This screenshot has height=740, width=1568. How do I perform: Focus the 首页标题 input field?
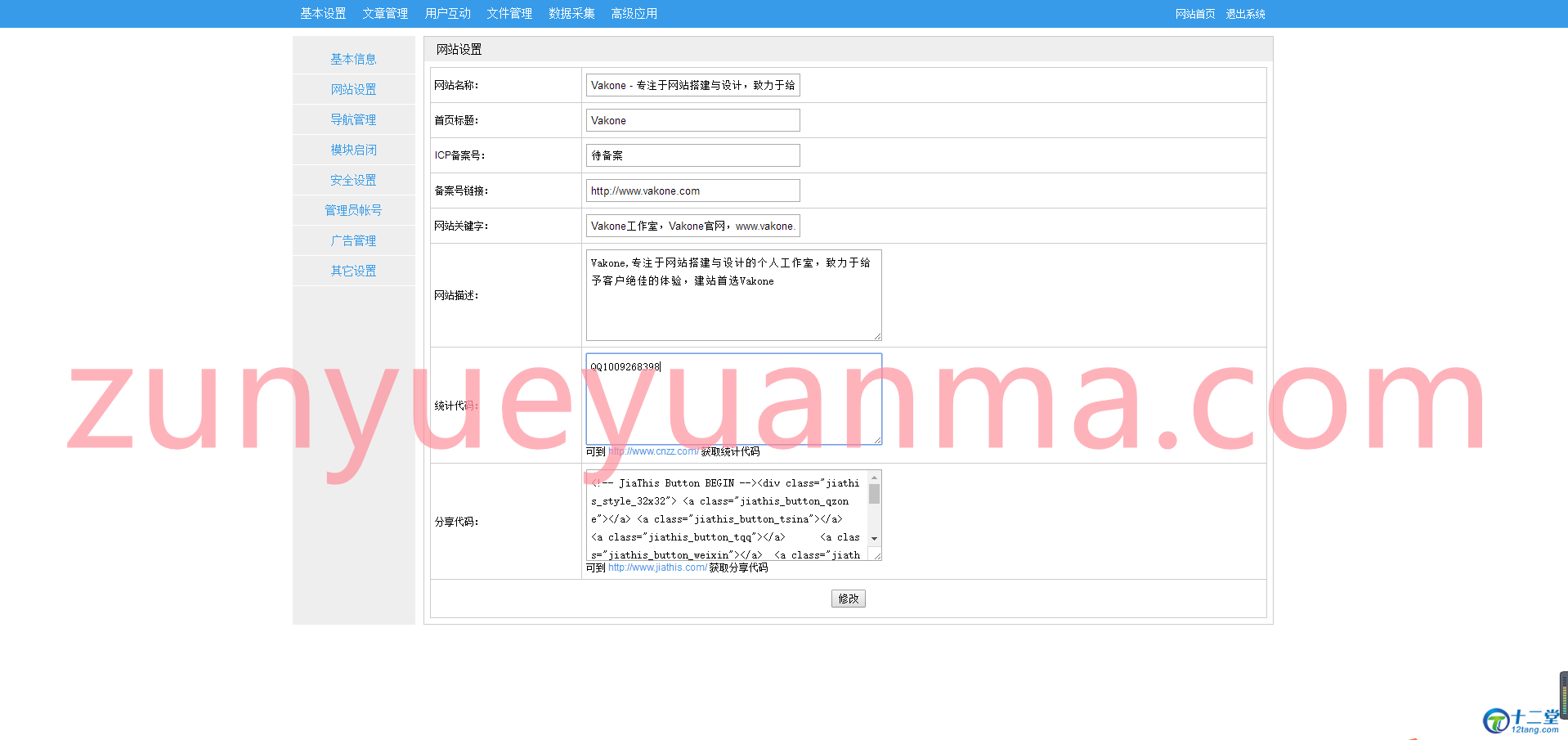692,120
